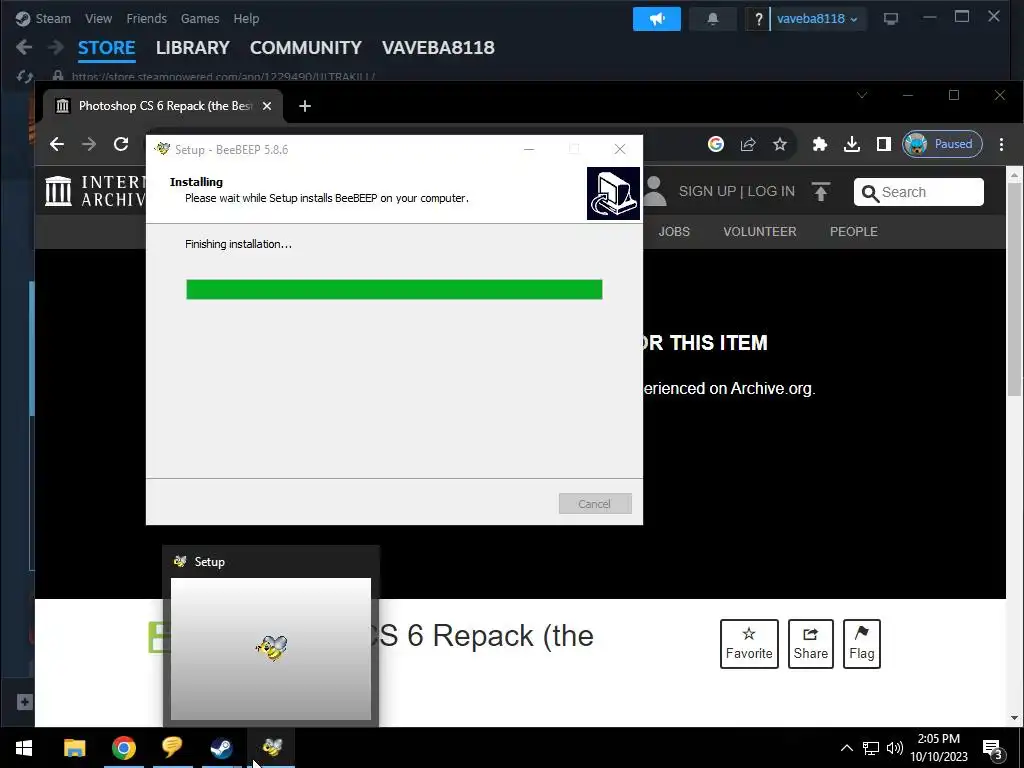The width and height of the screenshot is (1024, 768).
Task: Click the green installation progress bar
Action: pos(394,289)
